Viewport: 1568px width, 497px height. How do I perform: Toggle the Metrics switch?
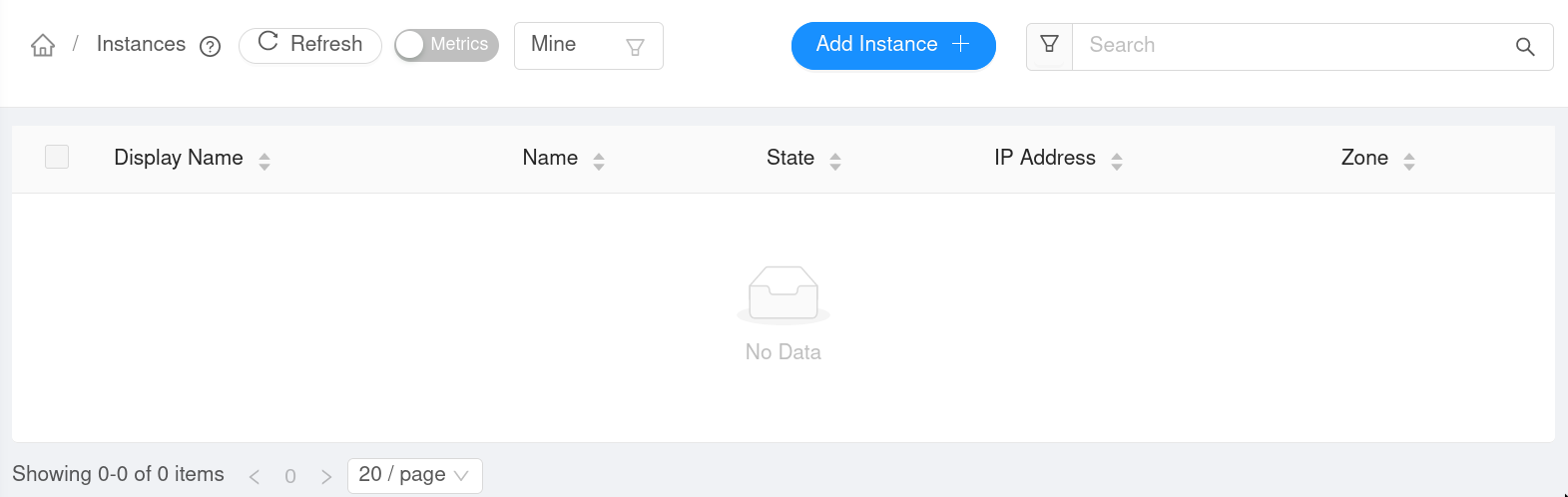coord(446,45)
